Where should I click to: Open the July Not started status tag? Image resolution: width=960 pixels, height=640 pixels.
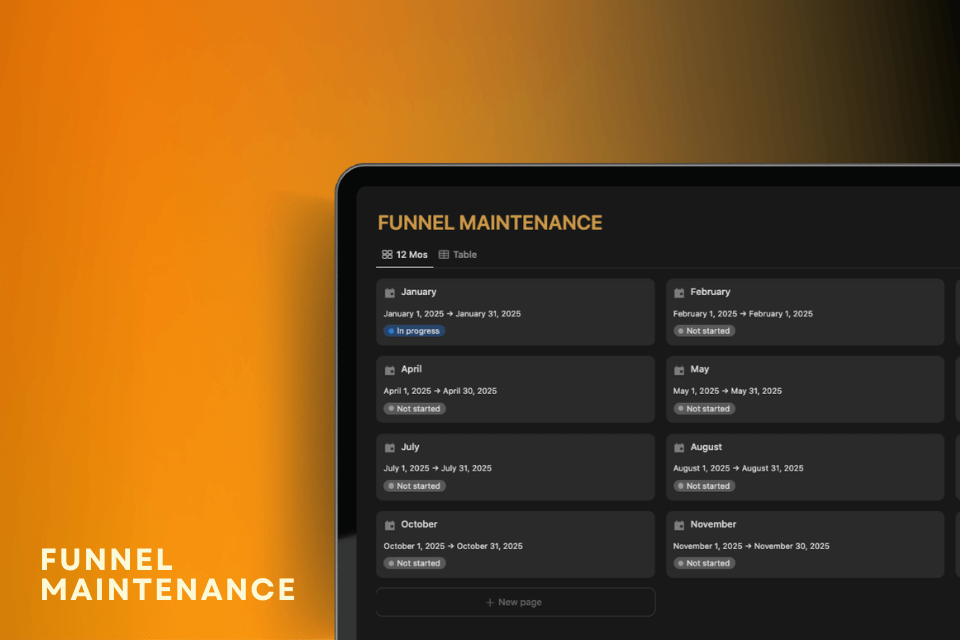coord(414,486)
